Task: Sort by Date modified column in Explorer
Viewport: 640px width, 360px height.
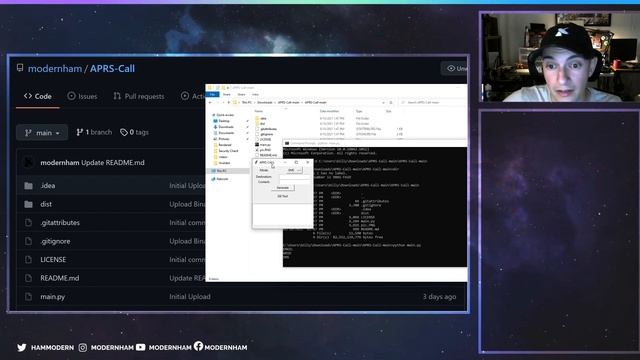Action: click(x=329, y=111)
